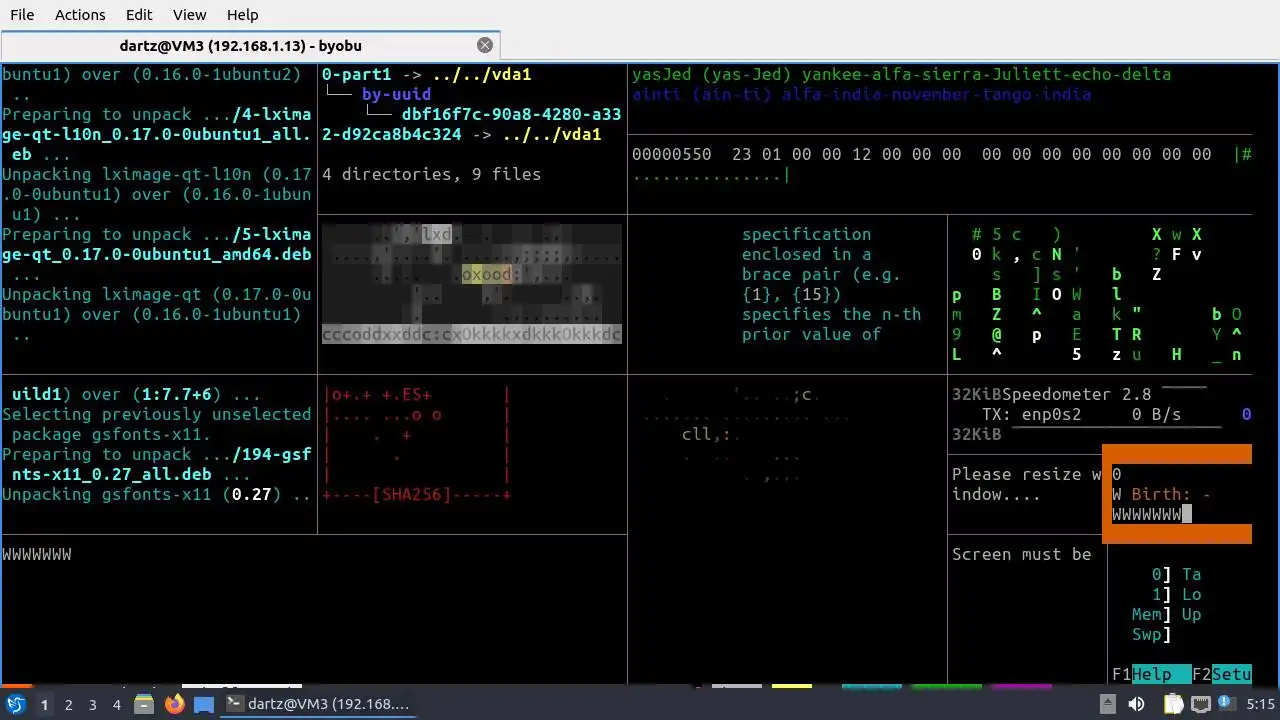
Task: Open the File menu
Action: (x=22, y=15)
